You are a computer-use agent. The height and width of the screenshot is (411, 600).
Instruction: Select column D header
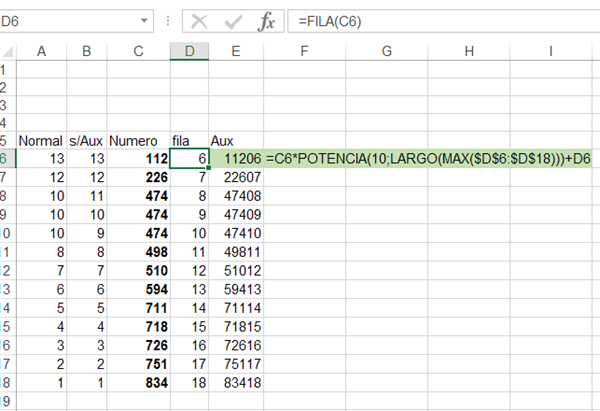(x=189, y=51)
